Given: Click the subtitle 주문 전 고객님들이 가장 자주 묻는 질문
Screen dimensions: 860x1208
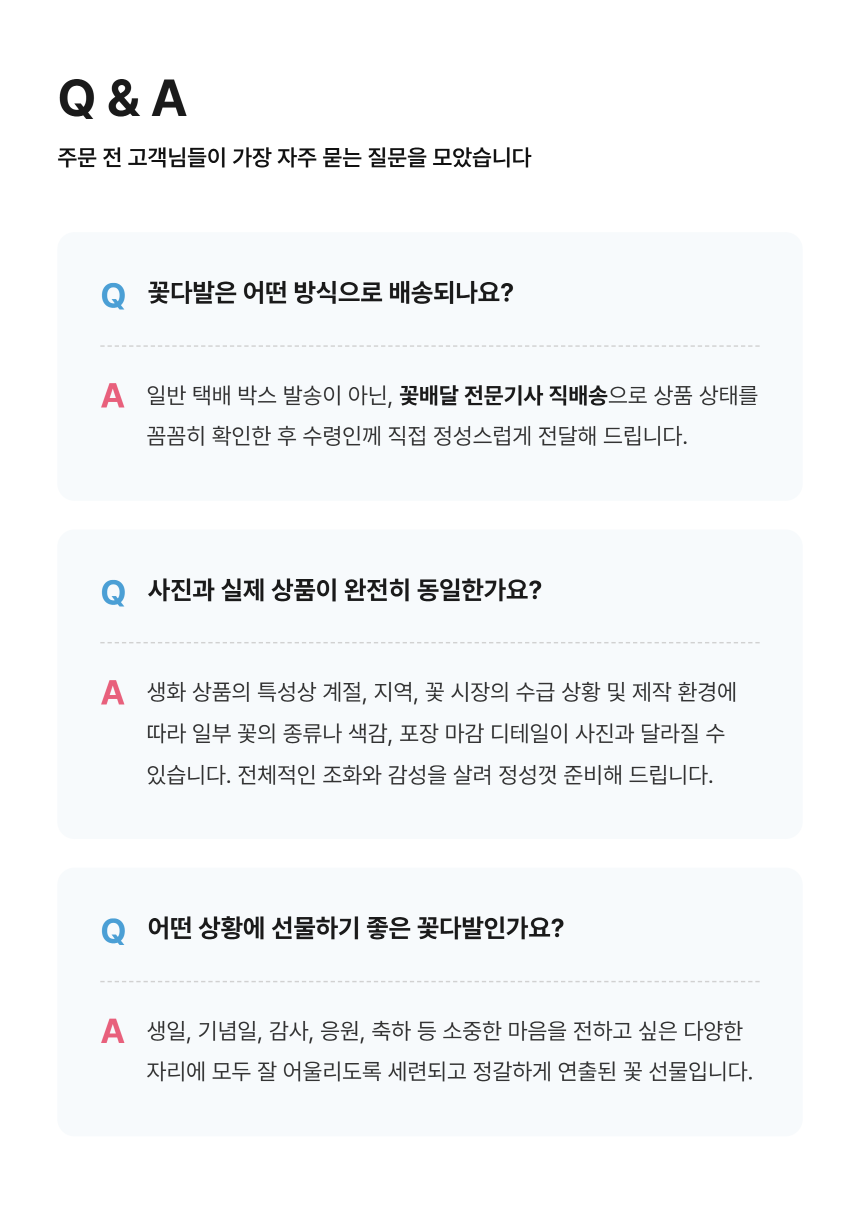Looking at the screenshot, I should point(294,157).
